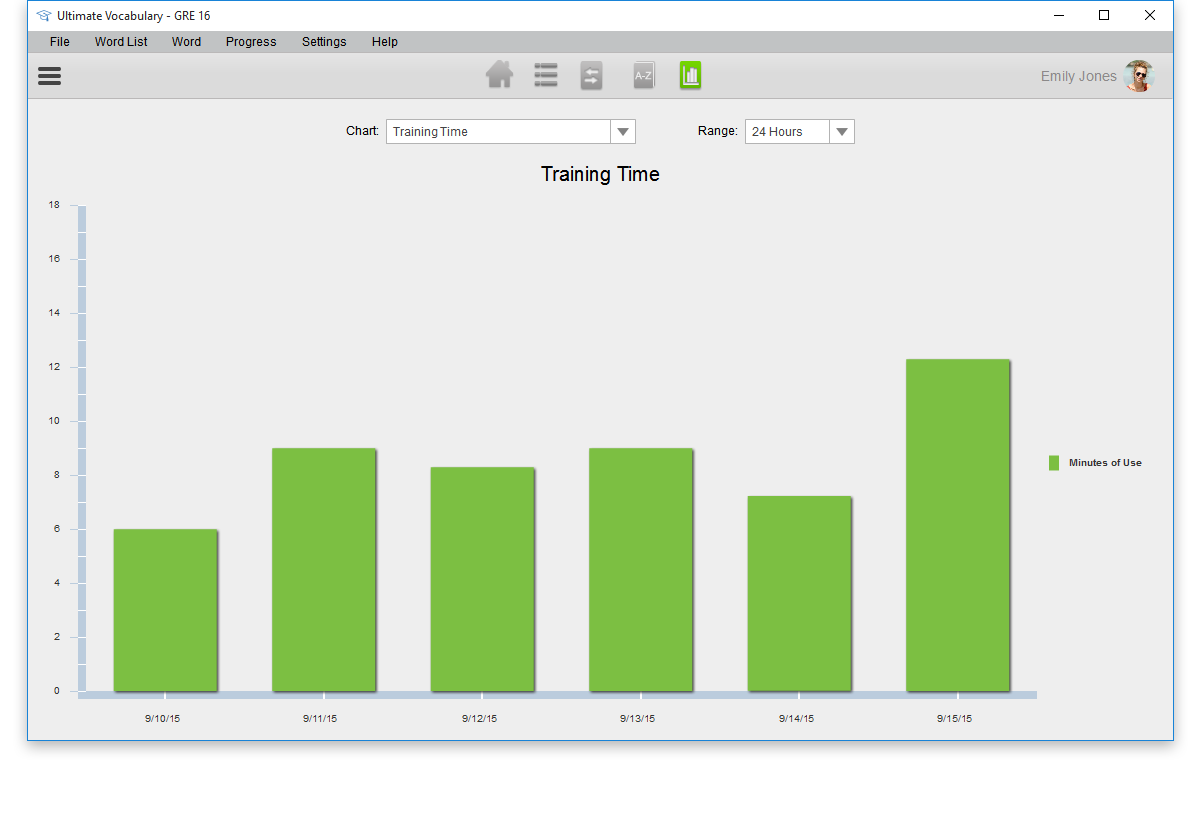Viewport: 1200px width, 834px height.
Task: Expand the Chart type dropdown arrow
Action: click(622, 132)
